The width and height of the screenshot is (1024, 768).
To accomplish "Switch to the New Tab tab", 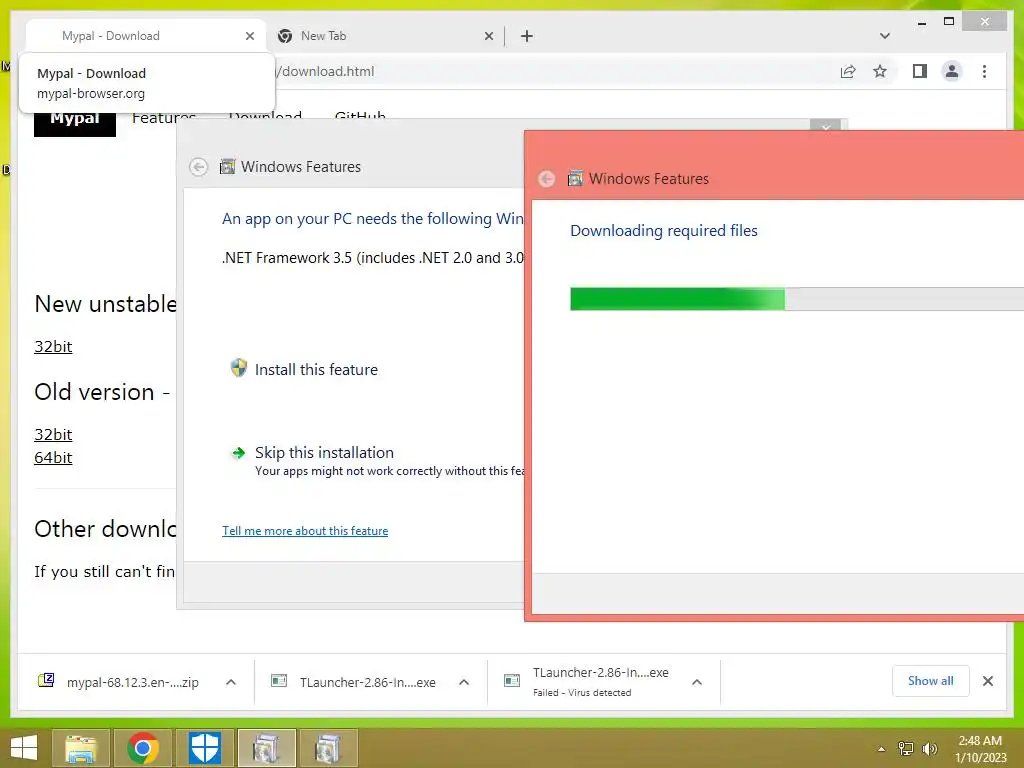I will [x=385, y=36].
